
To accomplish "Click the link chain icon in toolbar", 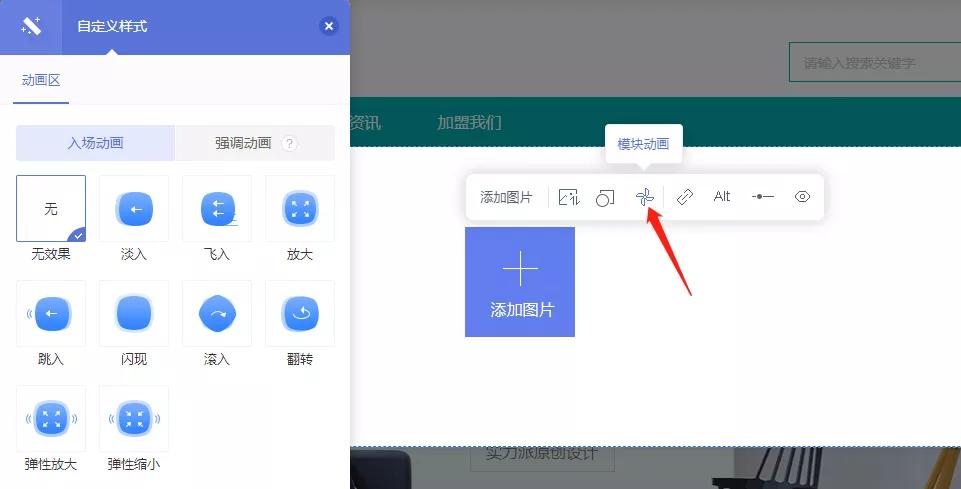I will pyautogui.click(x=685, y=197).
